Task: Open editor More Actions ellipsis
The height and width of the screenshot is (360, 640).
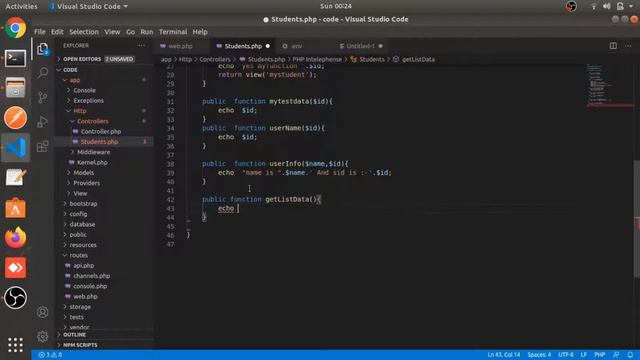Action: click(628, 46)
